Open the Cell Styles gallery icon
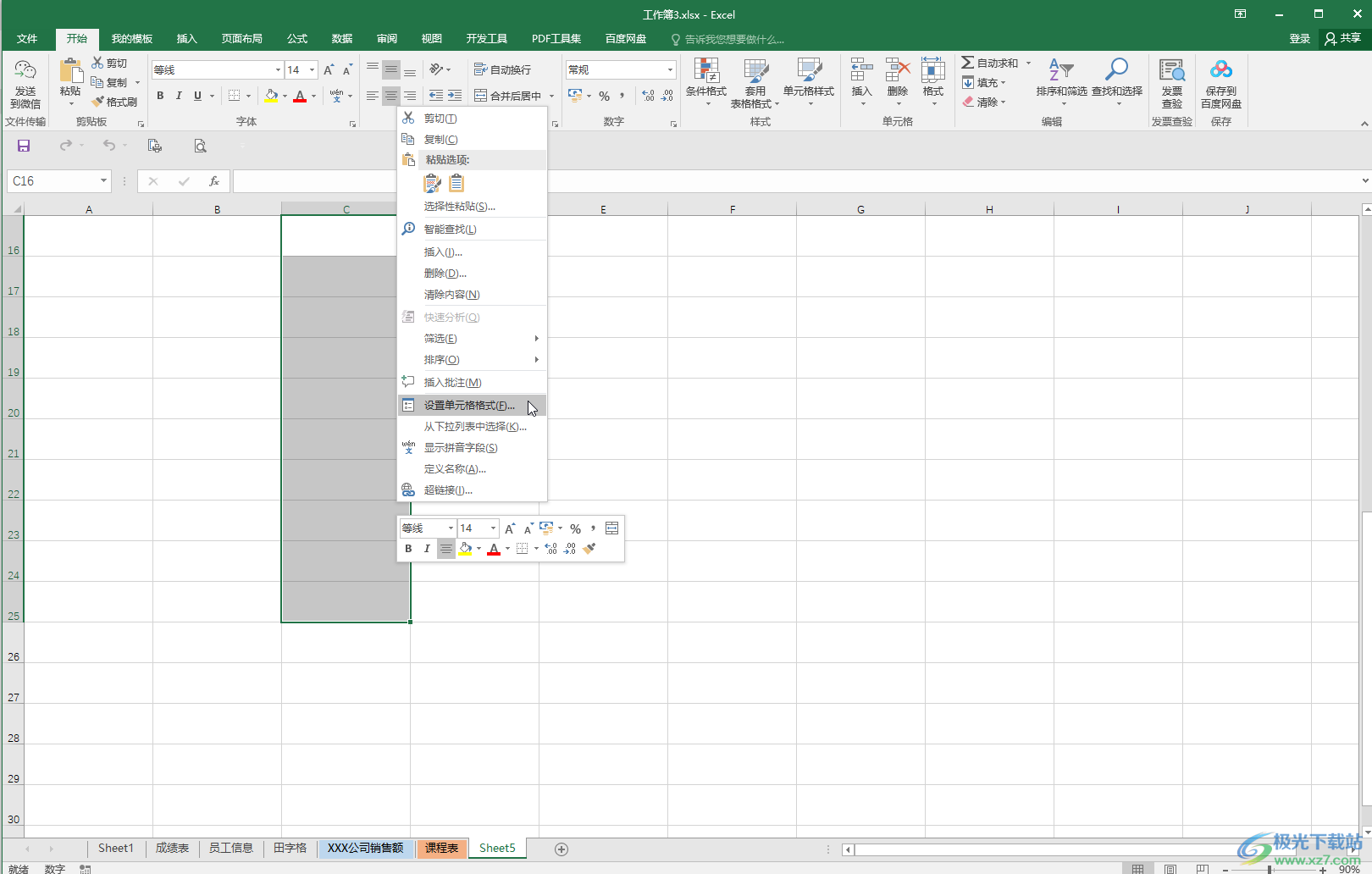Viewport: 1372px width, 874px height. [809, 71]
